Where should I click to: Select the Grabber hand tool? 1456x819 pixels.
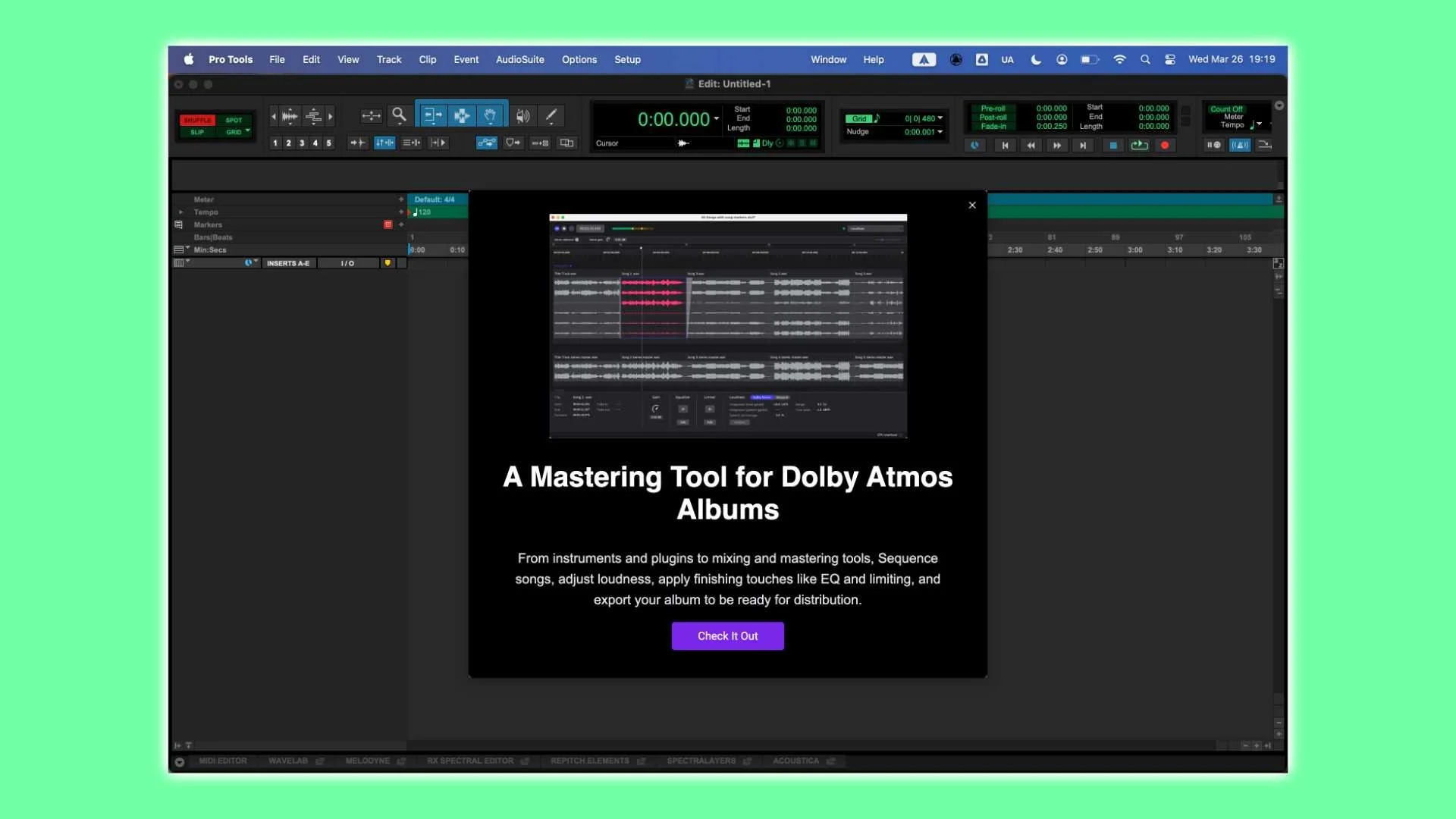(490, 115)
